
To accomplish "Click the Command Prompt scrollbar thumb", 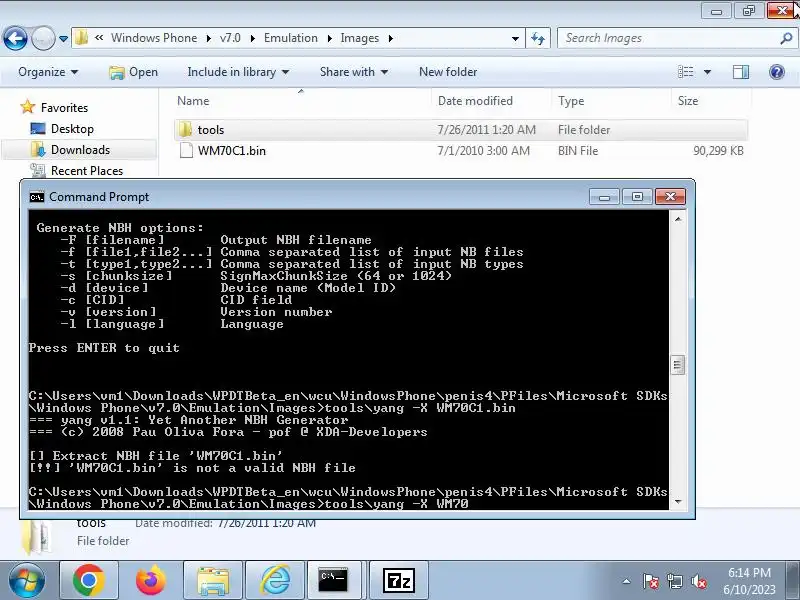I will point(678,365).
